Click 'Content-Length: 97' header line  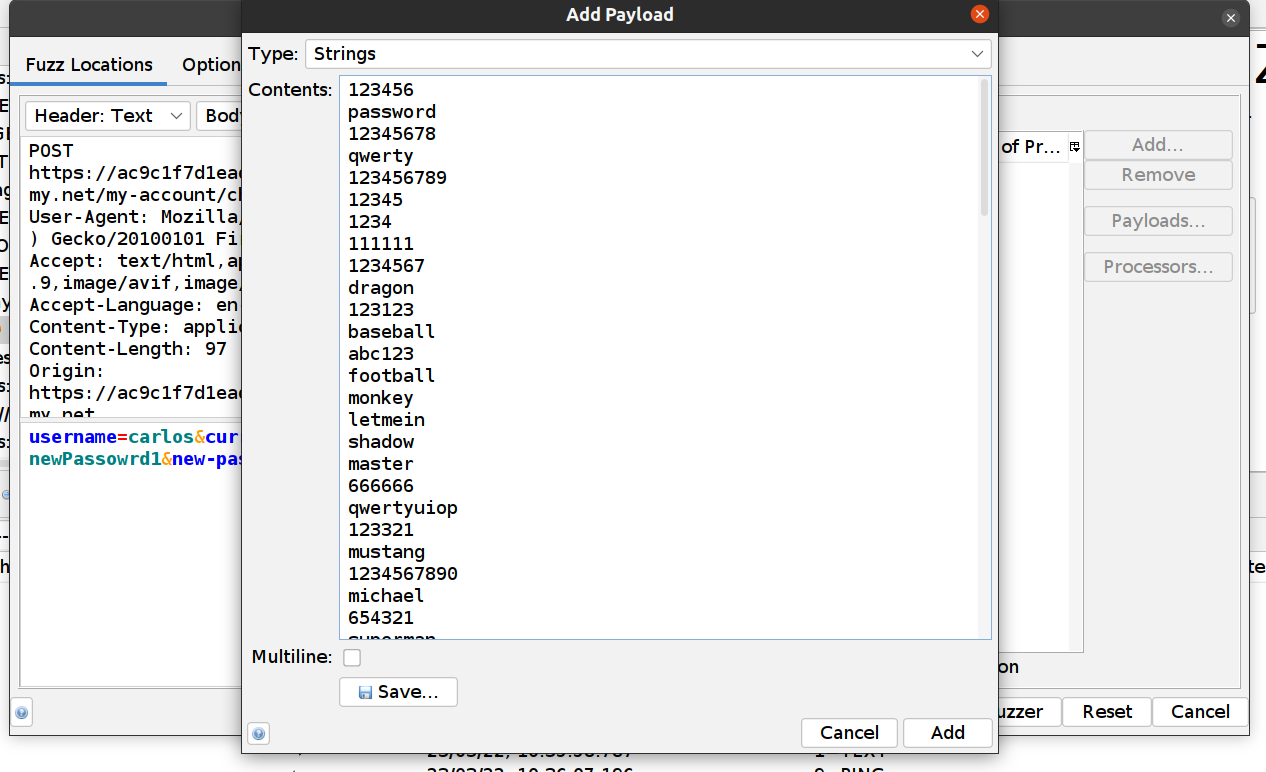[x=128, y=349]
